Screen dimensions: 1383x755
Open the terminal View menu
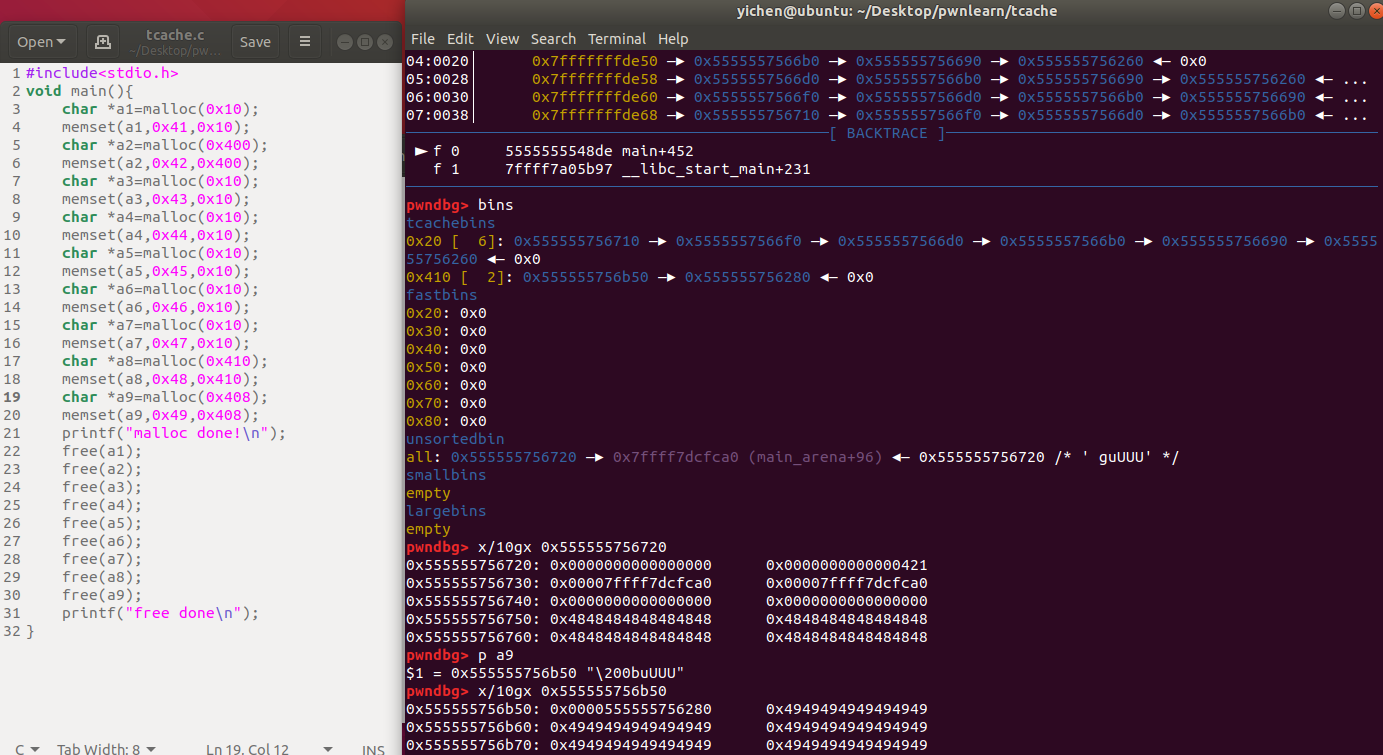coord(502,38)
